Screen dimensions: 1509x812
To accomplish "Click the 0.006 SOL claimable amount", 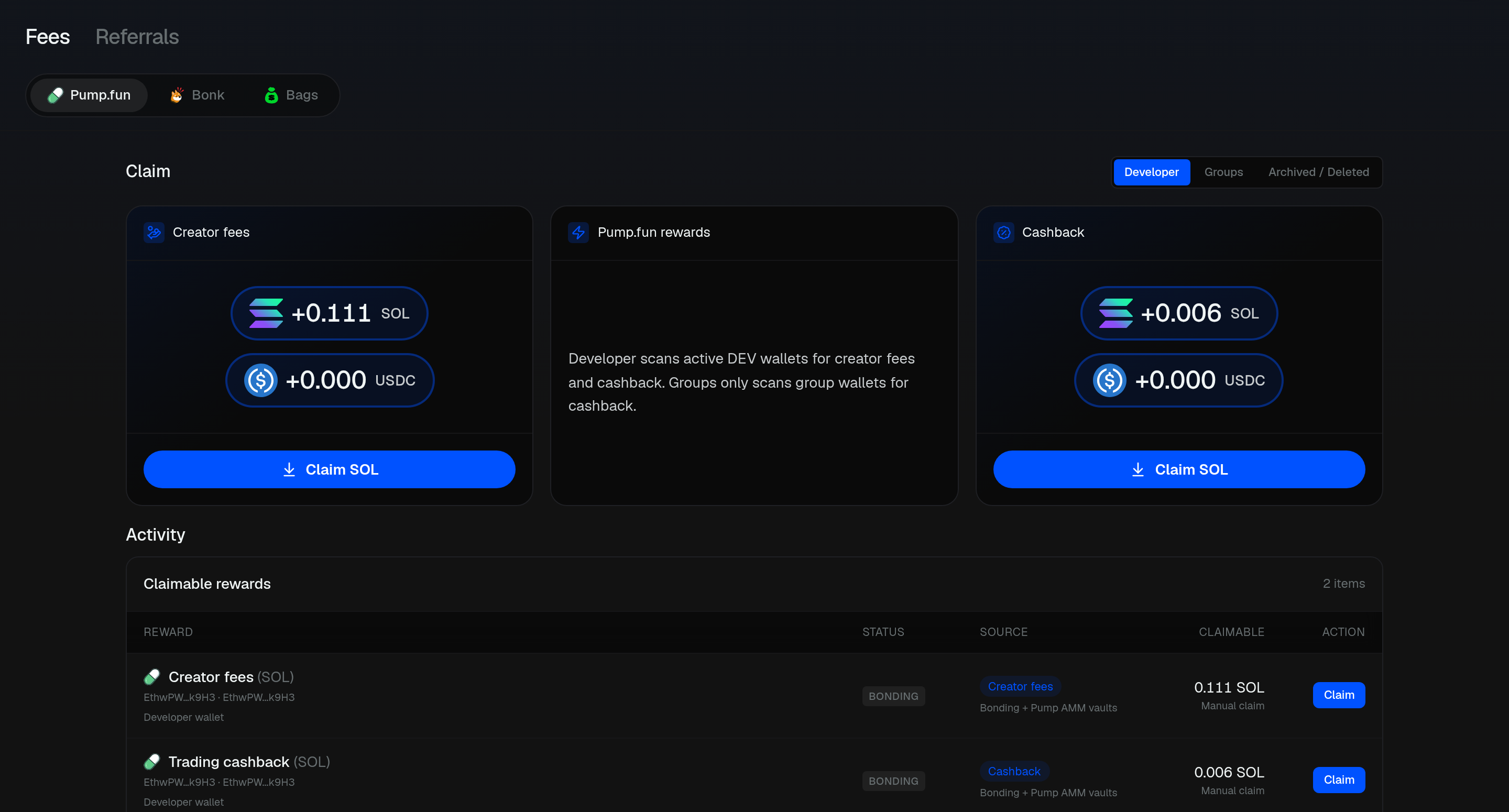I will click(1229, 772).
